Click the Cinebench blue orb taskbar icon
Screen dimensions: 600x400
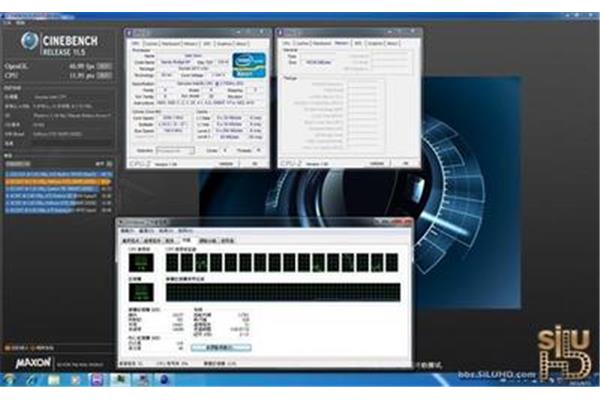(x=165, y=379)
